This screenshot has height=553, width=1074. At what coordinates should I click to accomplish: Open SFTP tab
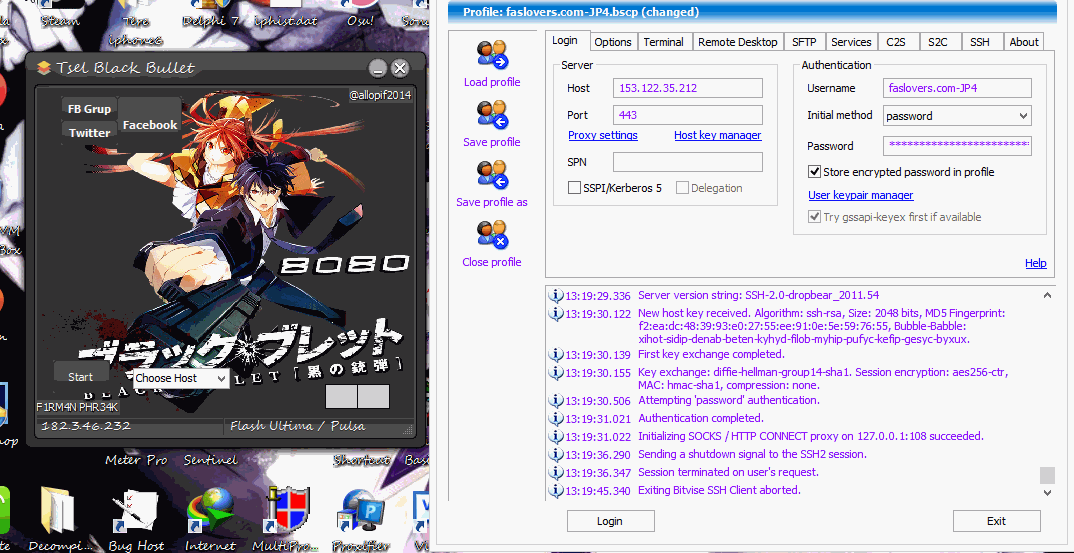(x=804, y=42)
